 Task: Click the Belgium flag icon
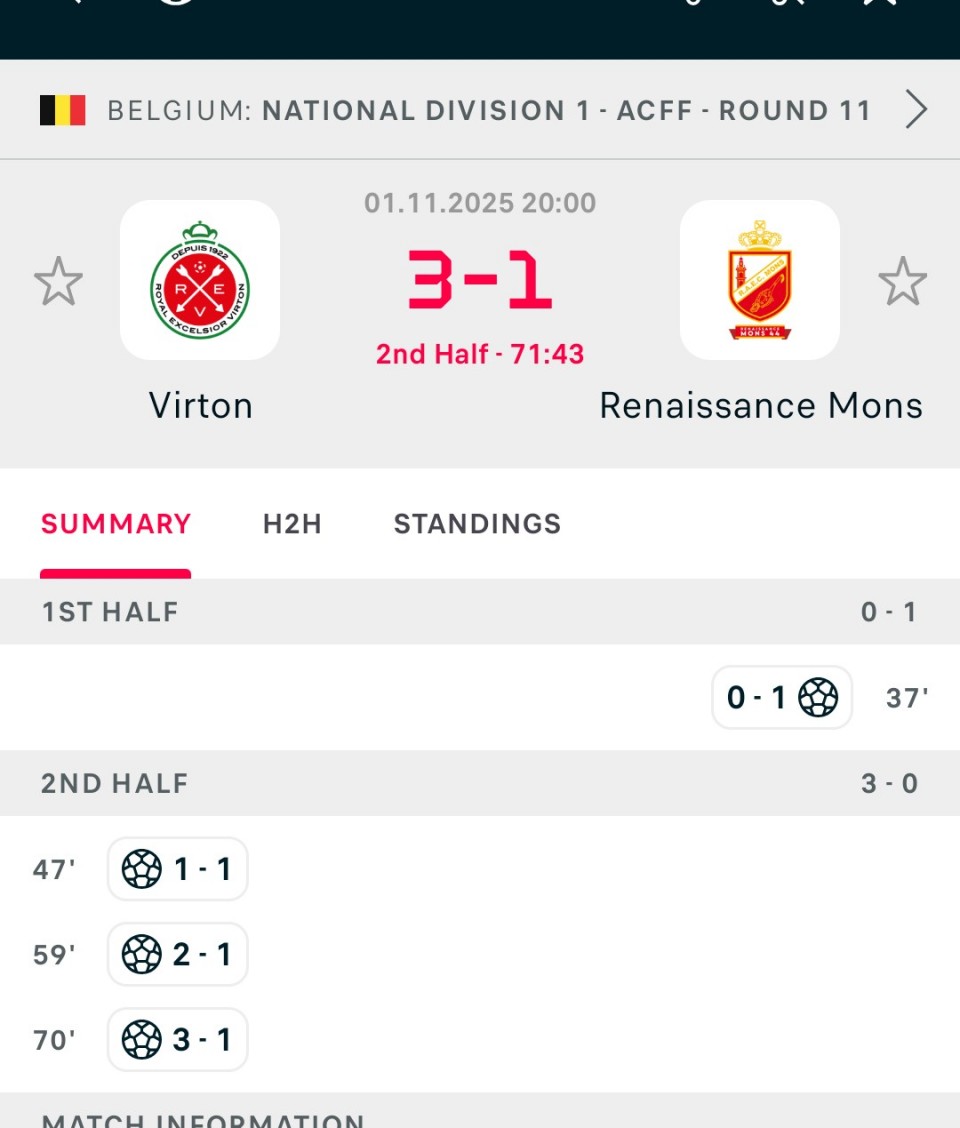click(62, 110)
